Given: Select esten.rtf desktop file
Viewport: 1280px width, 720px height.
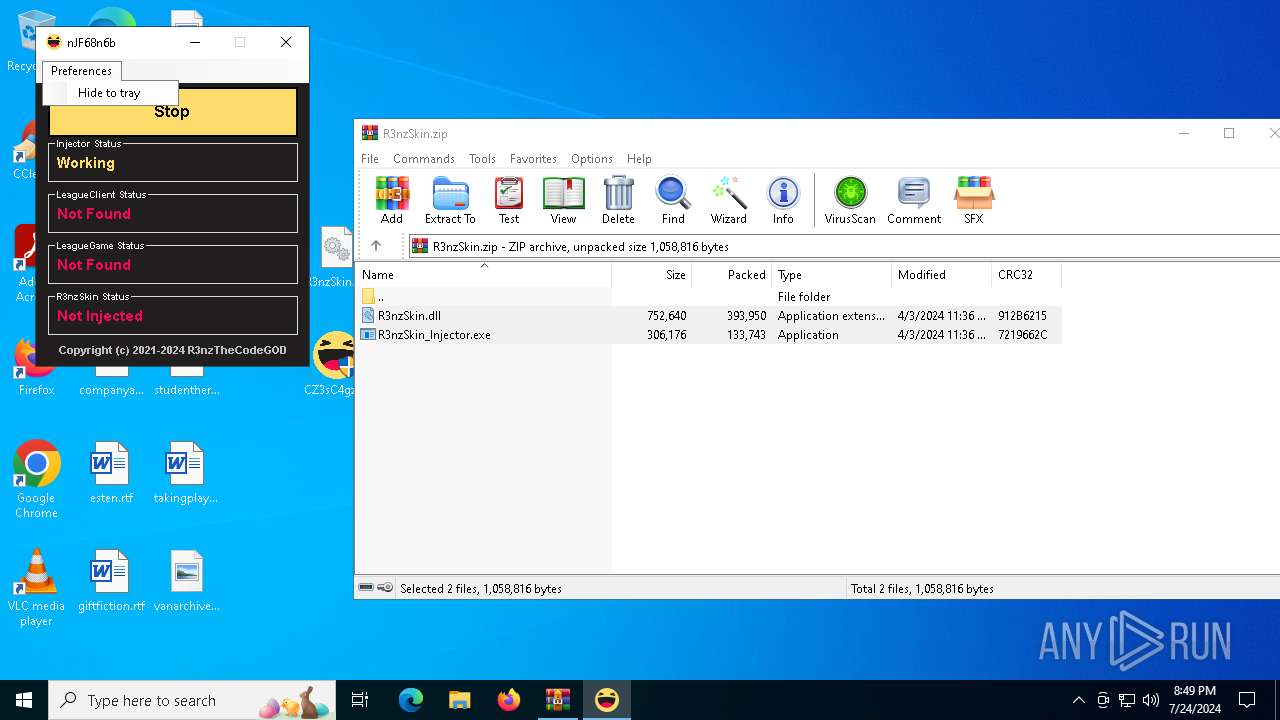Looking at the screenshot, I should [111, 473].
